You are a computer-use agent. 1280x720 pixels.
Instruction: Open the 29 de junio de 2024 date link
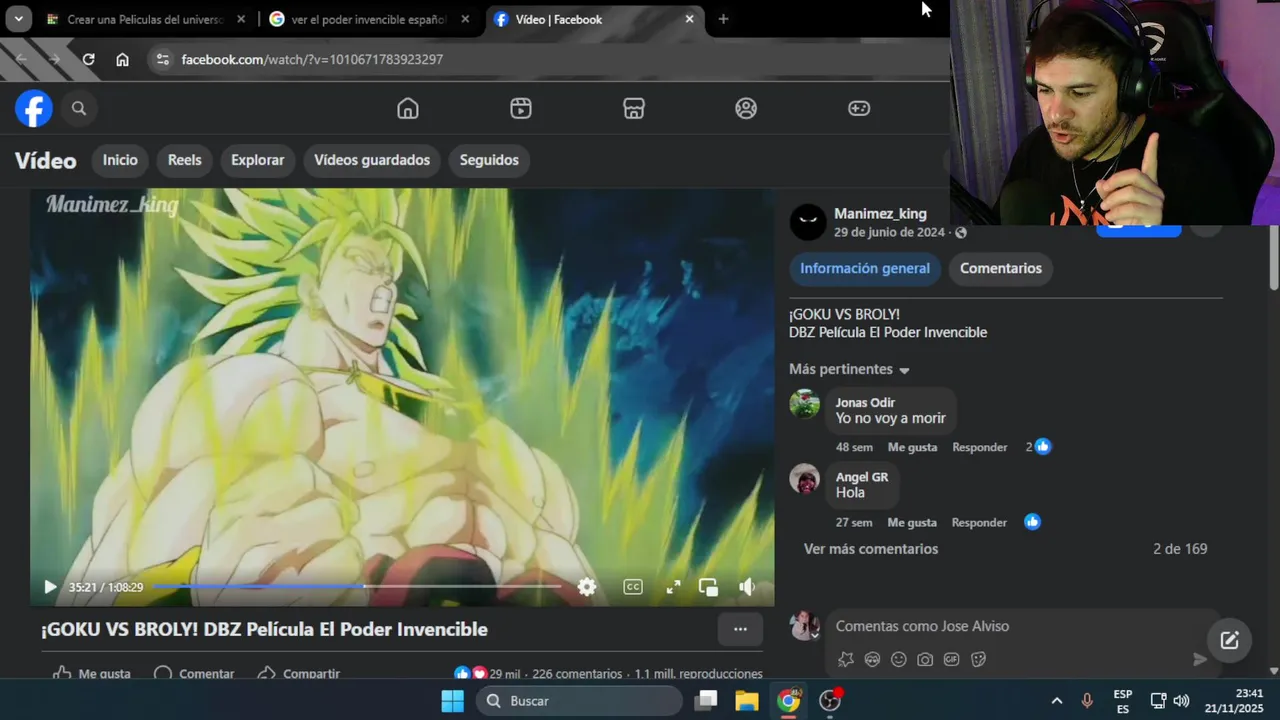point(889,232)
